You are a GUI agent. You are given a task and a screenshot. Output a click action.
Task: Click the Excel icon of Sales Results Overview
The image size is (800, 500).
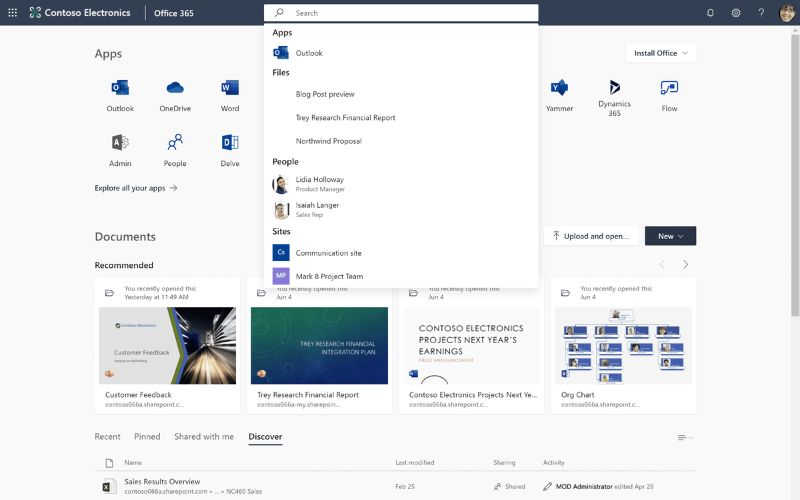coord(107,487)
